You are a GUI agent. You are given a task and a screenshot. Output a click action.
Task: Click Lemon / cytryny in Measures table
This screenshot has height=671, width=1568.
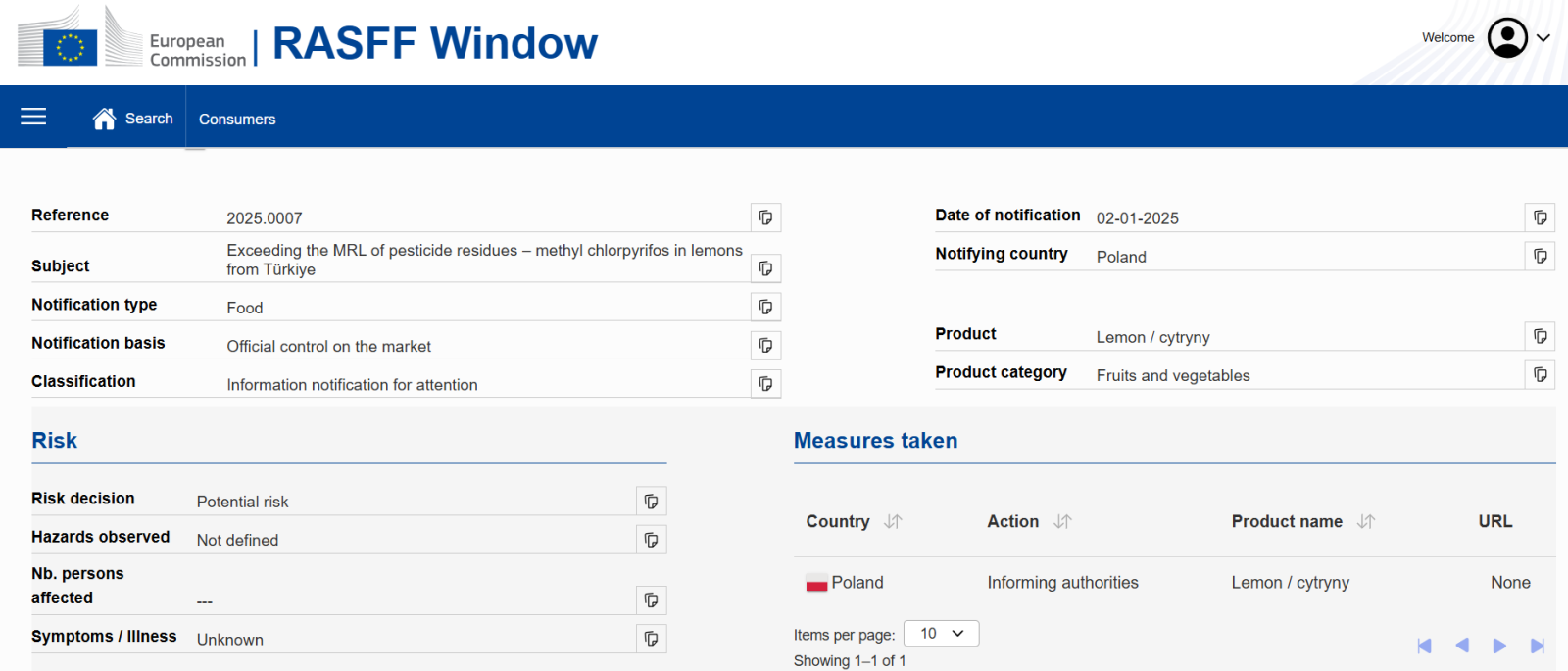1291,583
